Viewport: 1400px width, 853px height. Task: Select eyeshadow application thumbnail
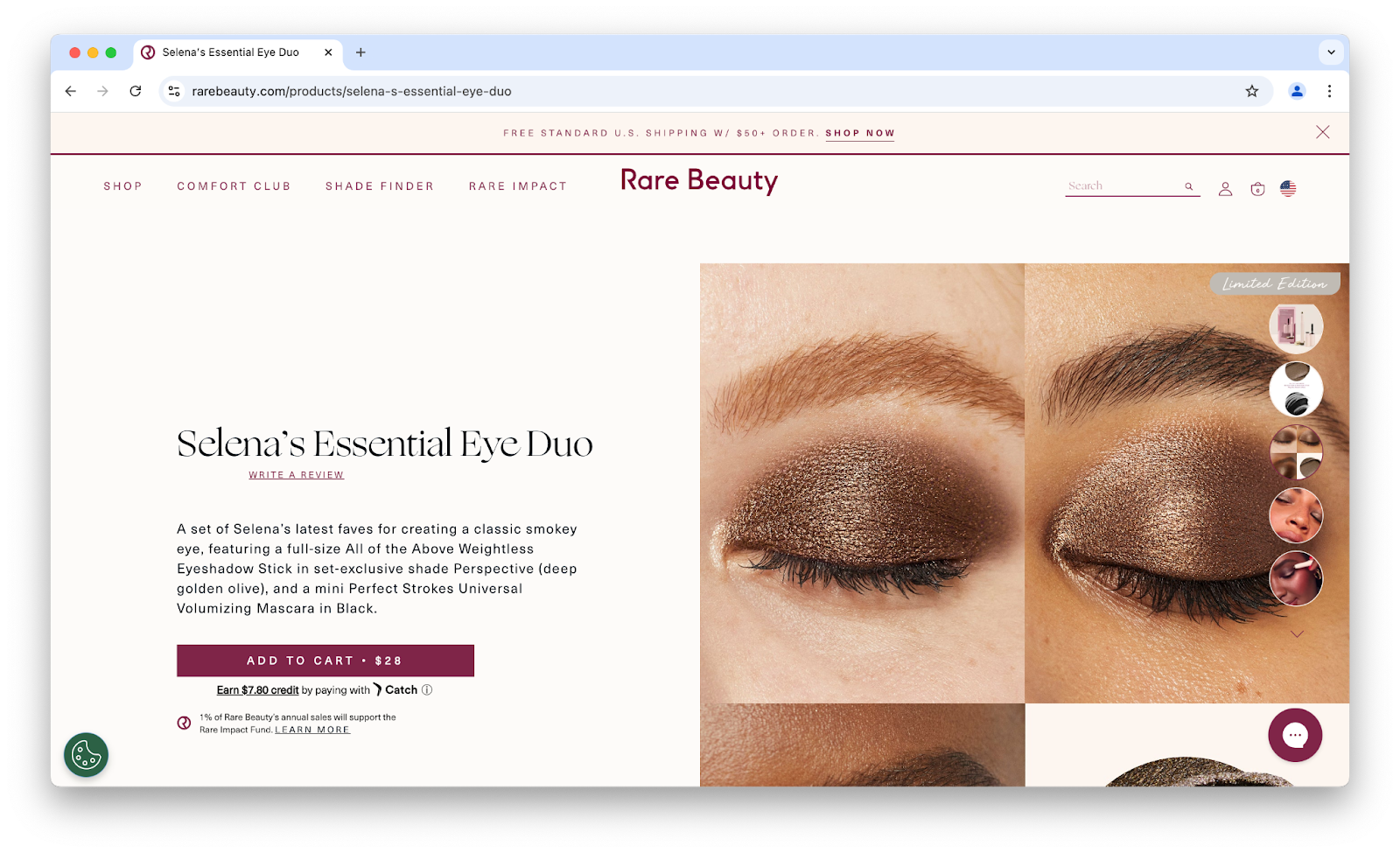[x=1296, y=578]
